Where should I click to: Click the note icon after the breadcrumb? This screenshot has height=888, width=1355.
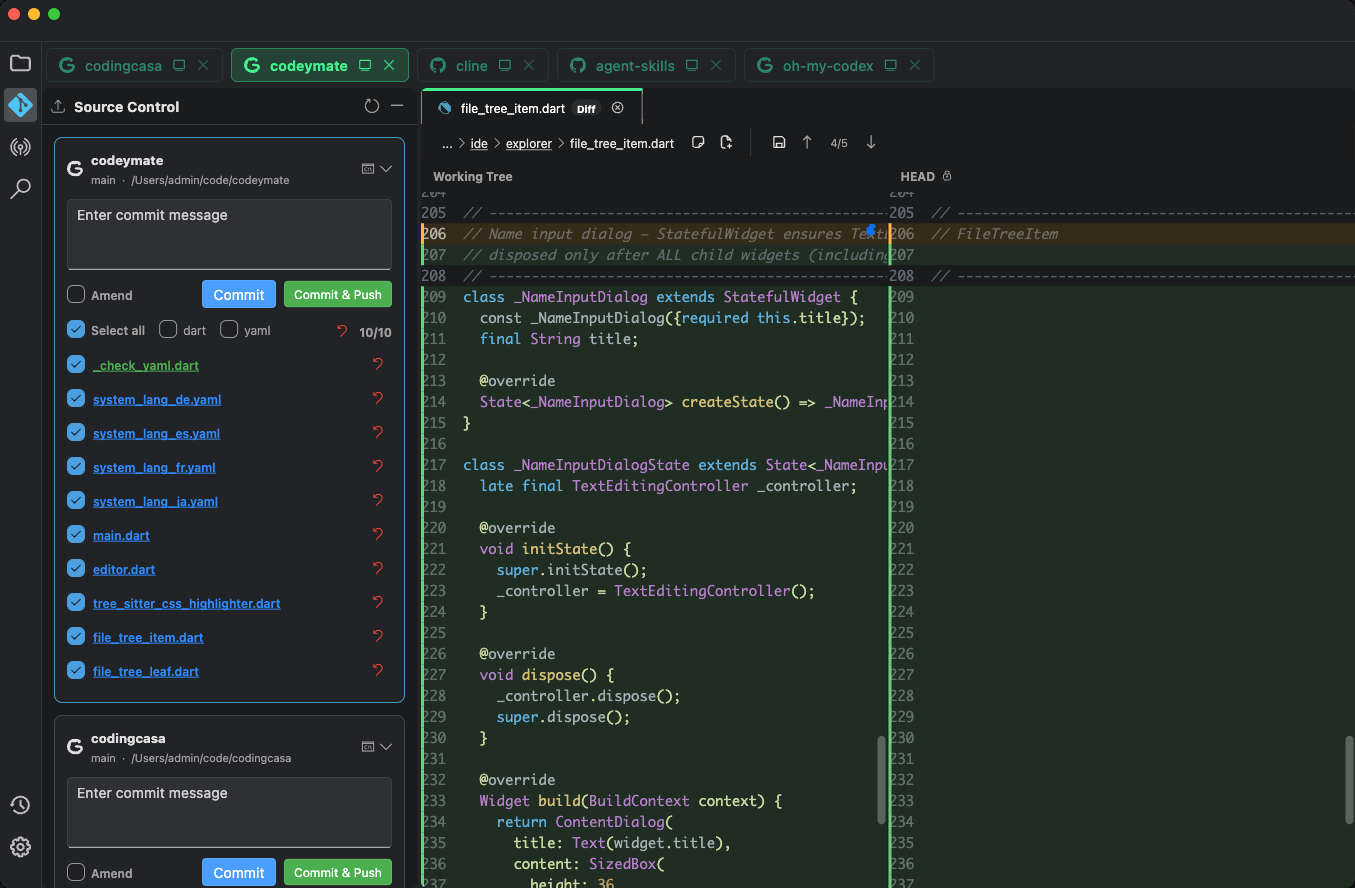click(699, 143)
